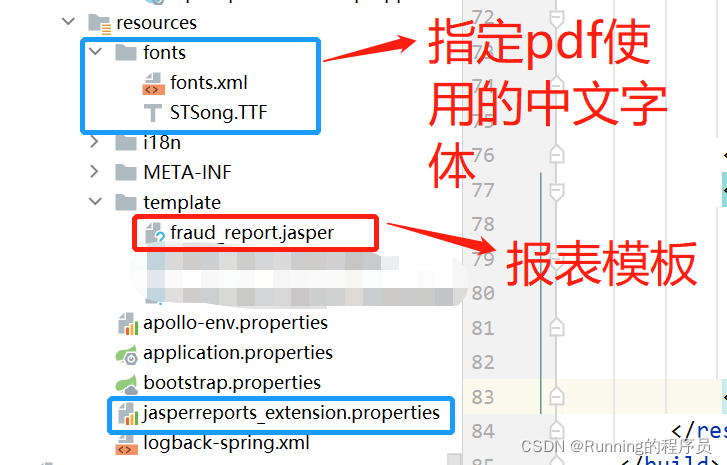Viewport: 727px width, 465px height.
Task: Expand the i18n folder chevron
Action: click(x=95, y=142)
